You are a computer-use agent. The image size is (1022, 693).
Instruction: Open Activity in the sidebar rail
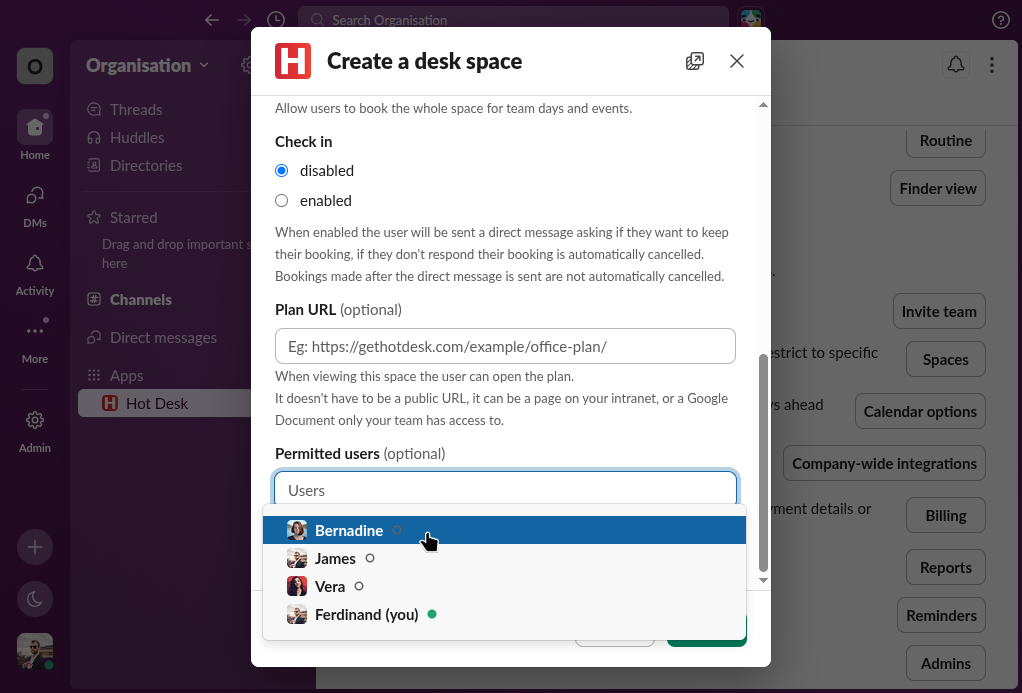coord(35,274)
